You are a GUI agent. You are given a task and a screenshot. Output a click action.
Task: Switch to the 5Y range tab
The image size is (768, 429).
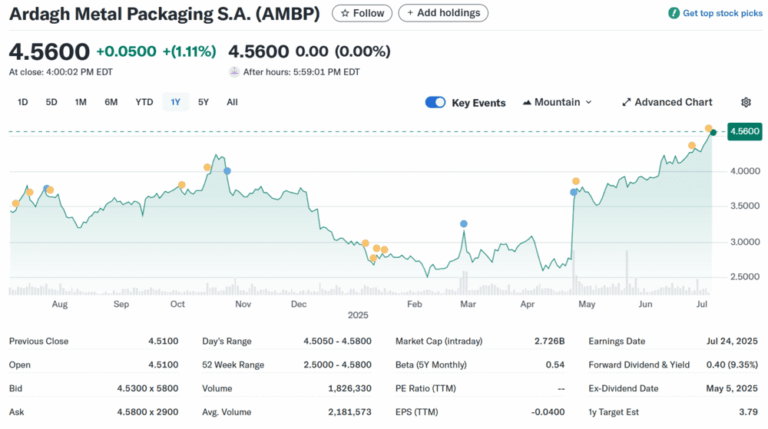click(x=203, y=102)
